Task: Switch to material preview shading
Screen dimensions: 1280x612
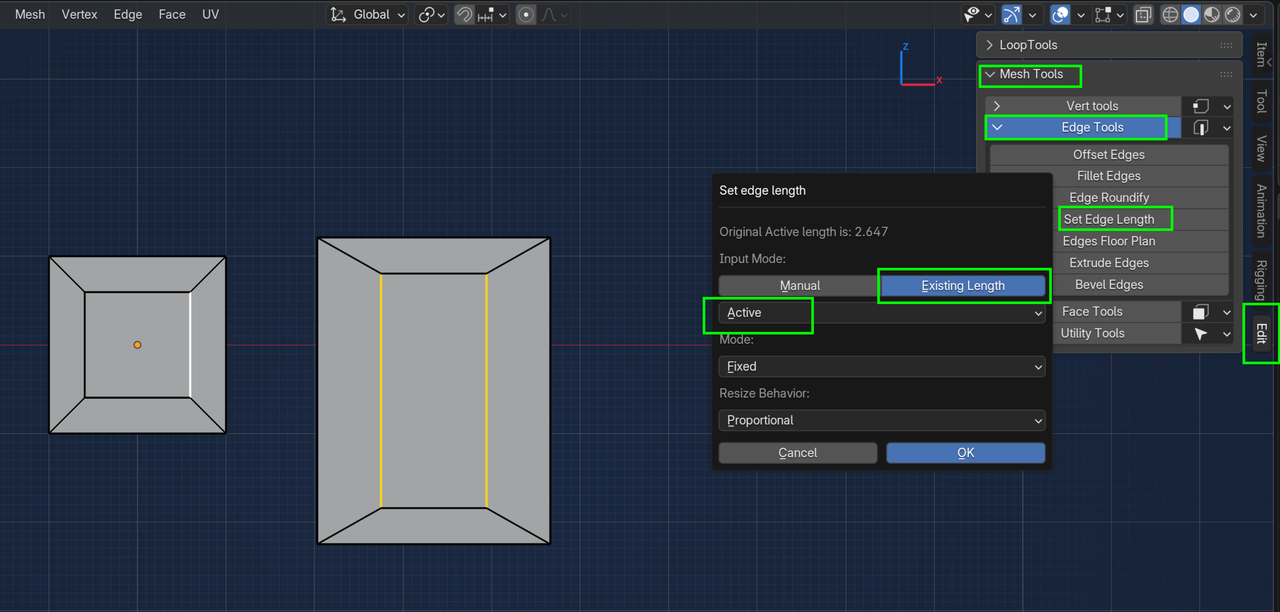Action: (1212, 15)
